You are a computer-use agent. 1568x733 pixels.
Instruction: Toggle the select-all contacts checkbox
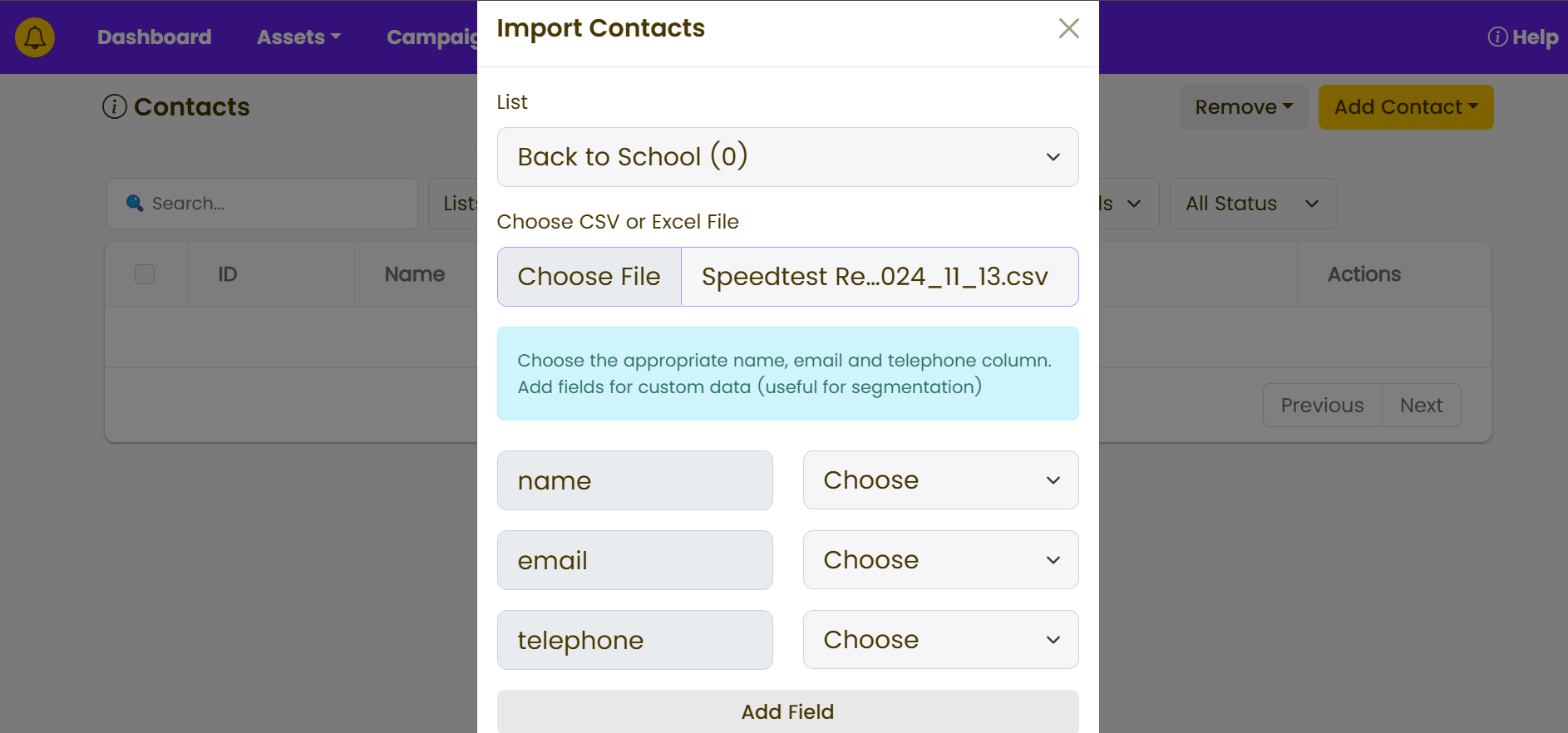pos(145,274)
